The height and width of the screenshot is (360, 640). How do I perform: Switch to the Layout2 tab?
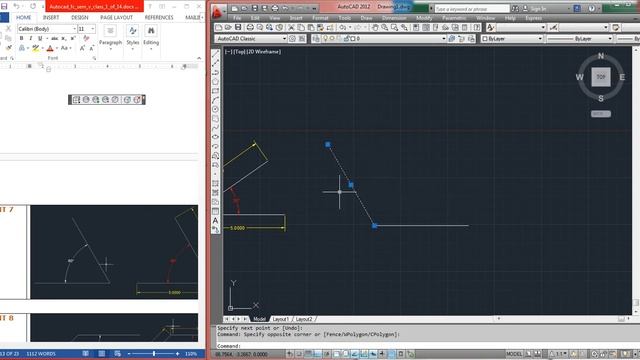(x=304, y=319)
